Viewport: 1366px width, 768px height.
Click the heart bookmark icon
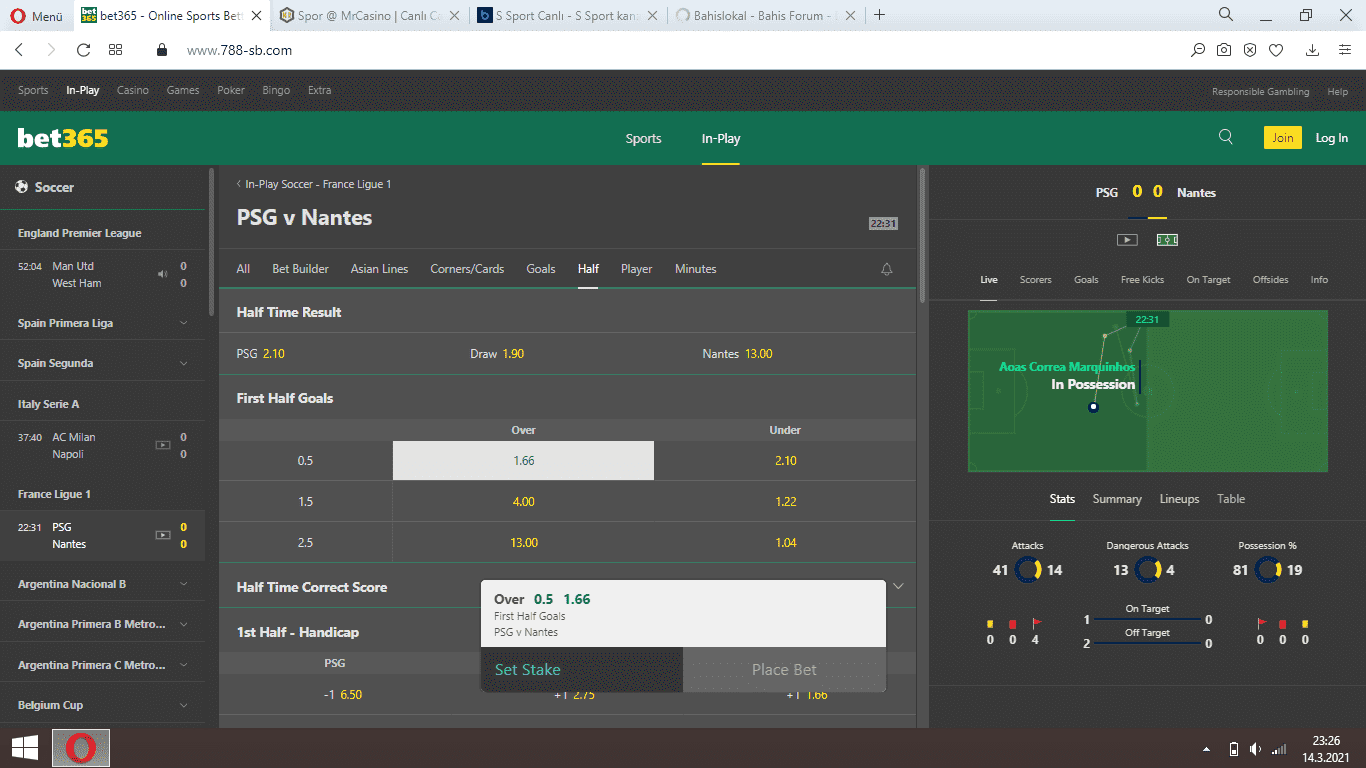[x=1276, y=50]
